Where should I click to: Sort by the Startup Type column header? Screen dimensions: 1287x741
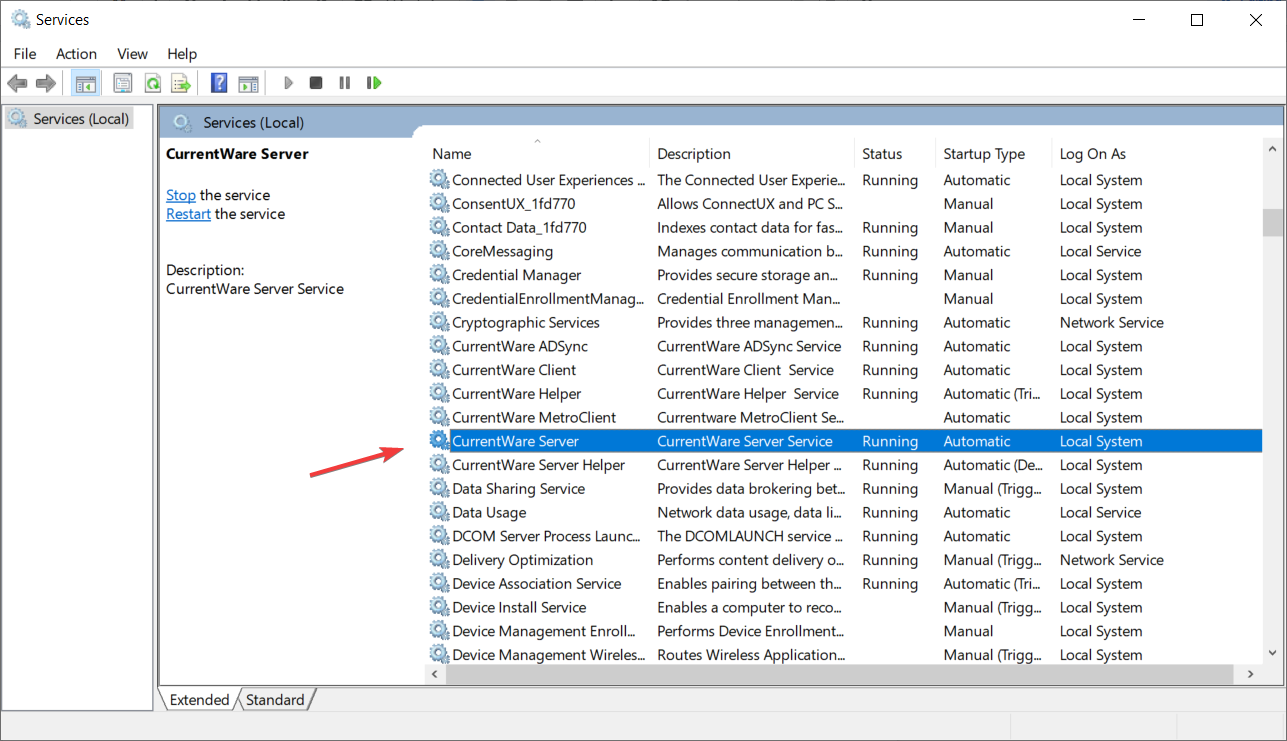point(993,154)
